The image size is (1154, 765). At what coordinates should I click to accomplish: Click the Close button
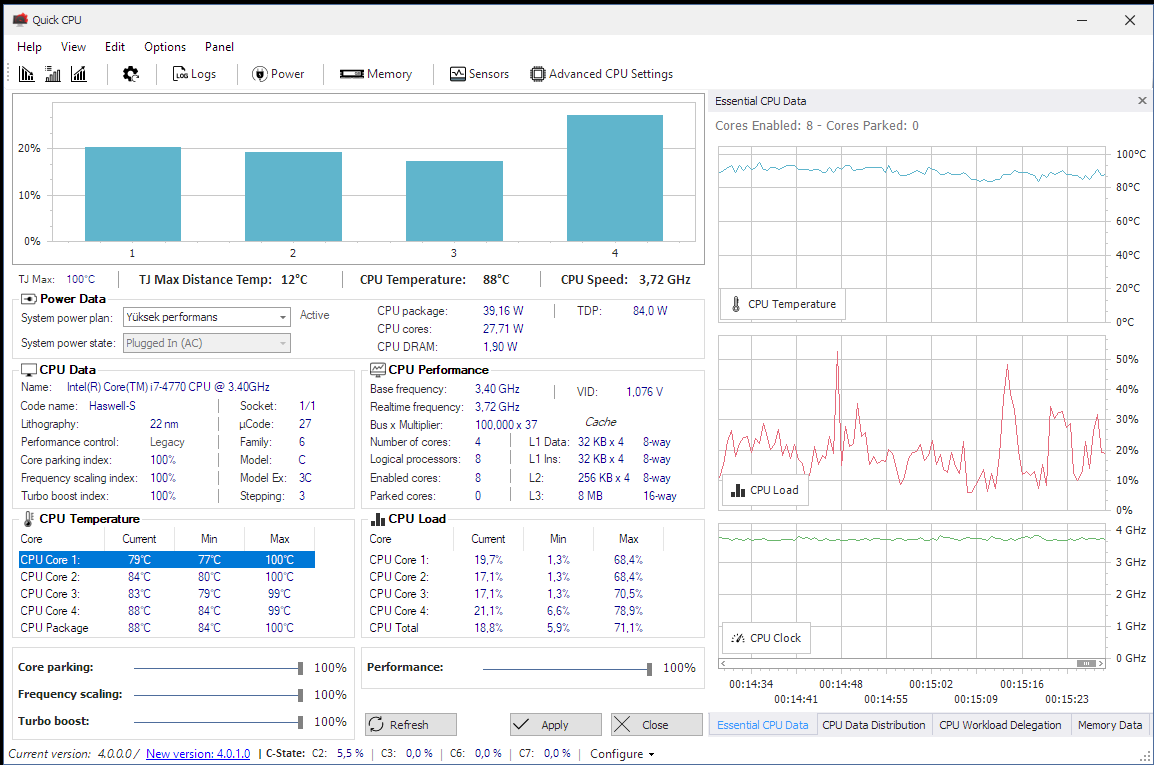point(656,725)
